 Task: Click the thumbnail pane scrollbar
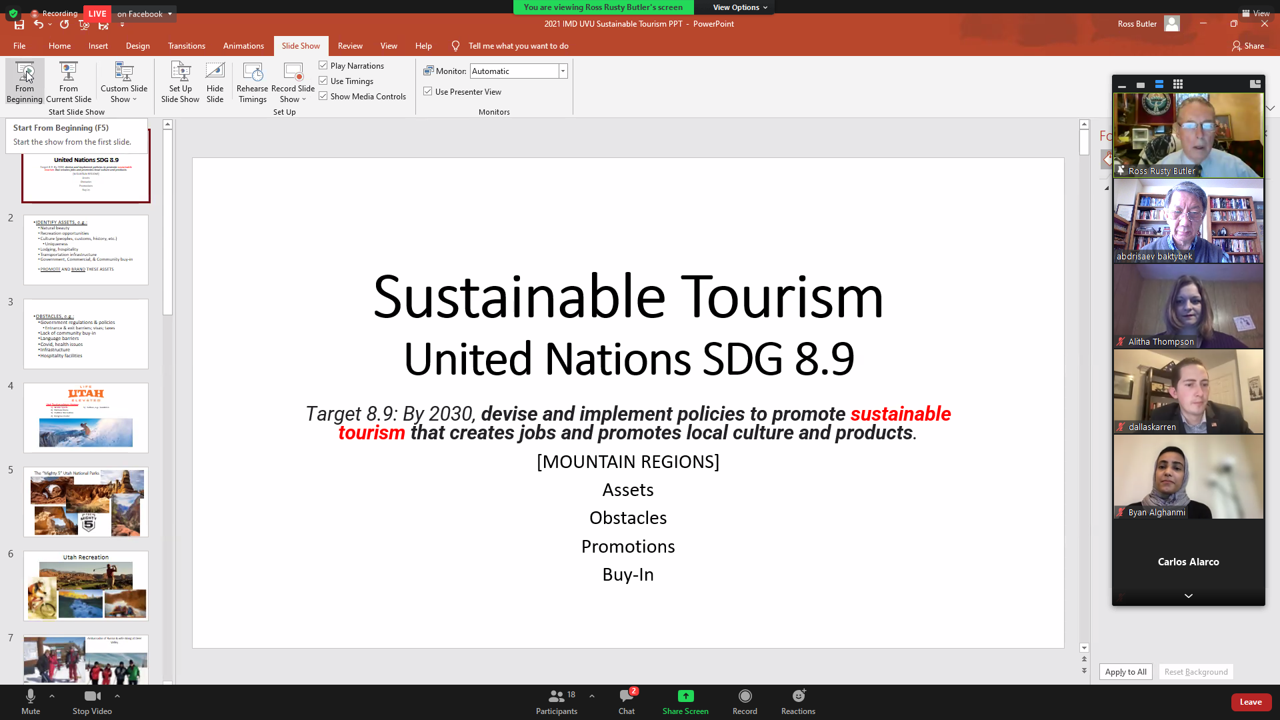click(168, 223)
